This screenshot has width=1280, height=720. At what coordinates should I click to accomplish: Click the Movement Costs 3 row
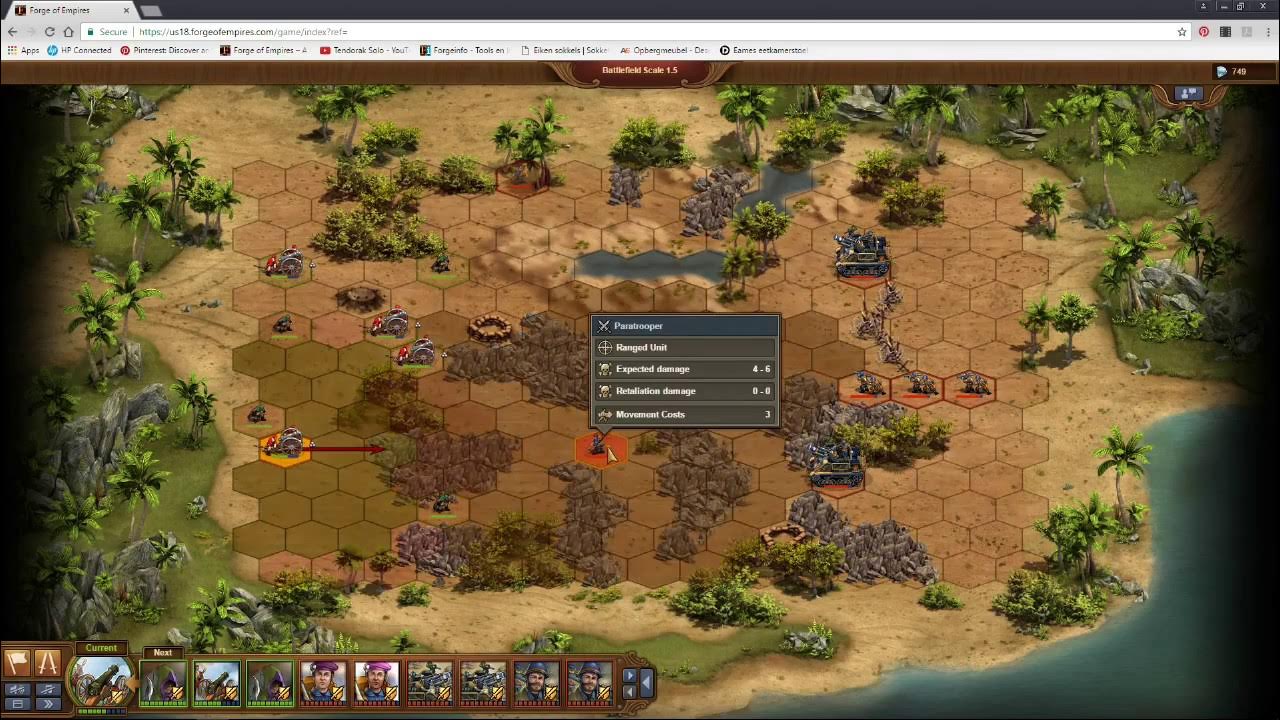point(685,414)
